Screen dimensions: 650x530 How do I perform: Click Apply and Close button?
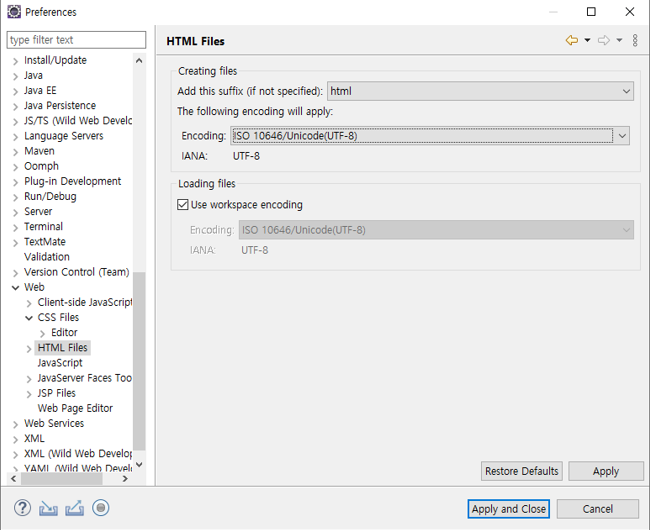(509, 509)
